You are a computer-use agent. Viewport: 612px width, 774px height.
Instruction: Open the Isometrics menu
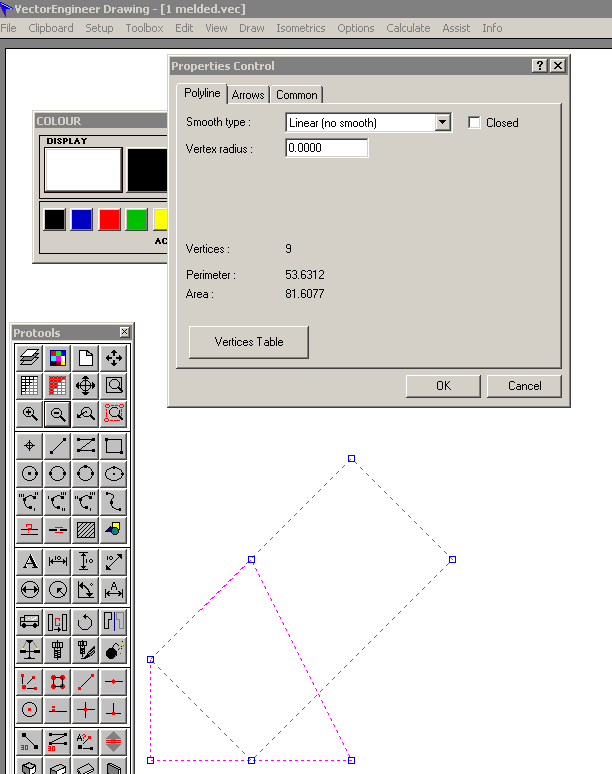pos(301,28)
